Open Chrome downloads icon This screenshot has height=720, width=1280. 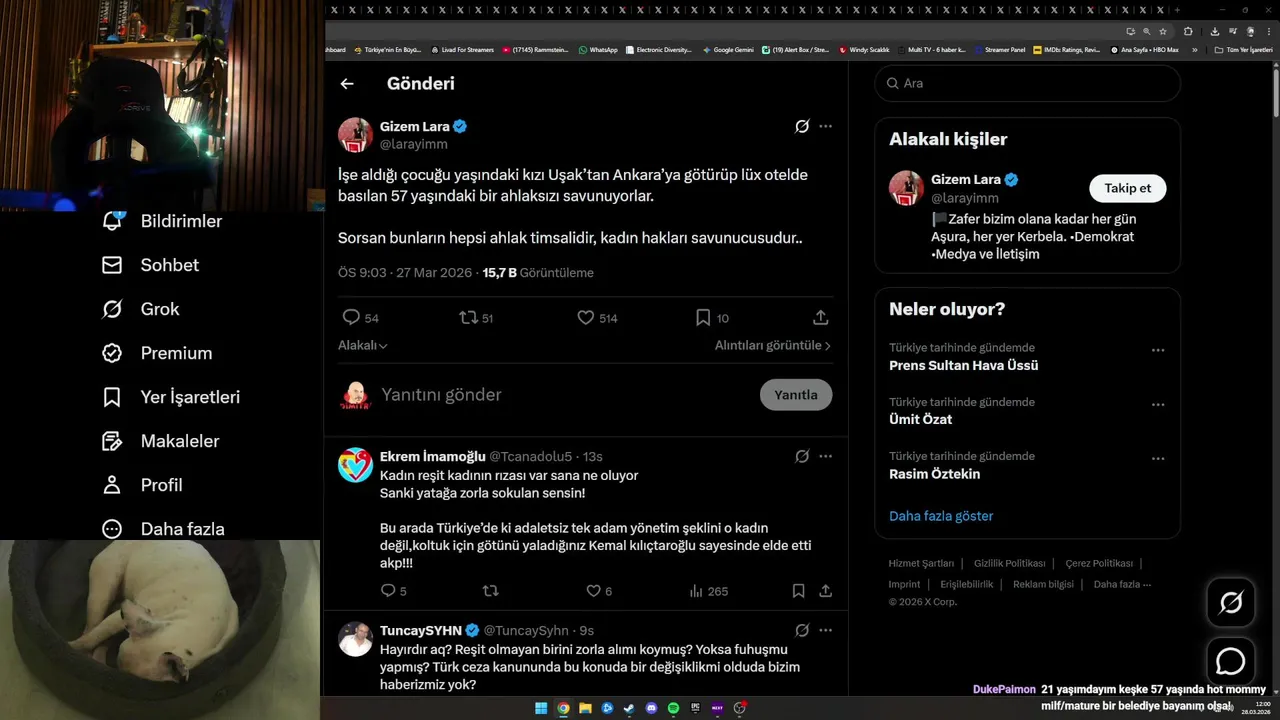(x=1215, y=31)
